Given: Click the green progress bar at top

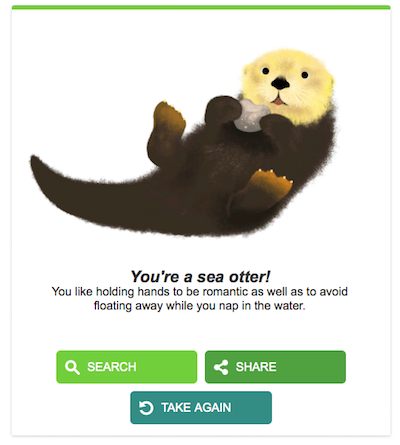Looking at the screenshot, I should click(201, 7).
